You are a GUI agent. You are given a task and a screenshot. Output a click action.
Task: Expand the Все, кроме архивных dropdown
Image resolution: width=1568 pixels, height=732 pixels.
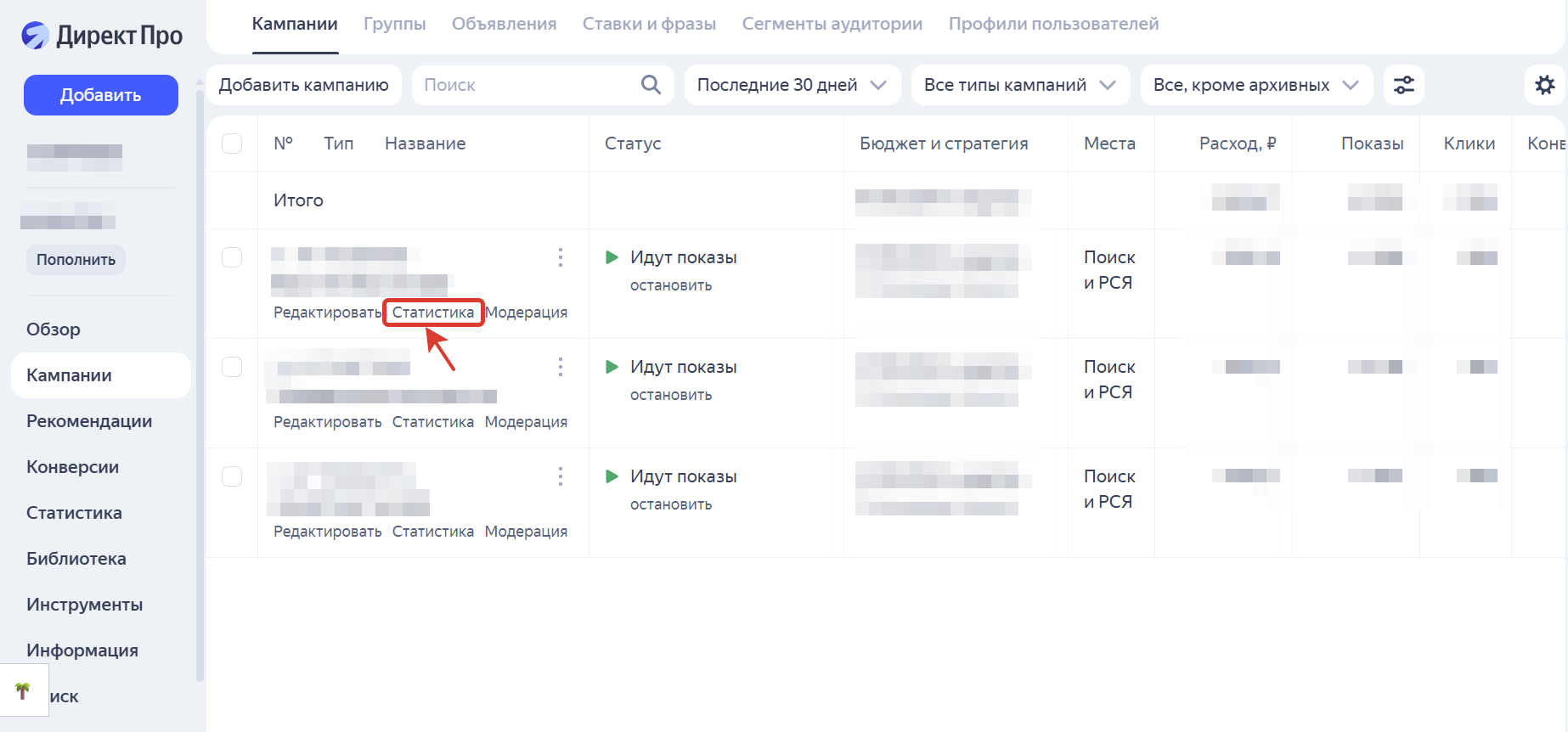tap(1256, 85)
